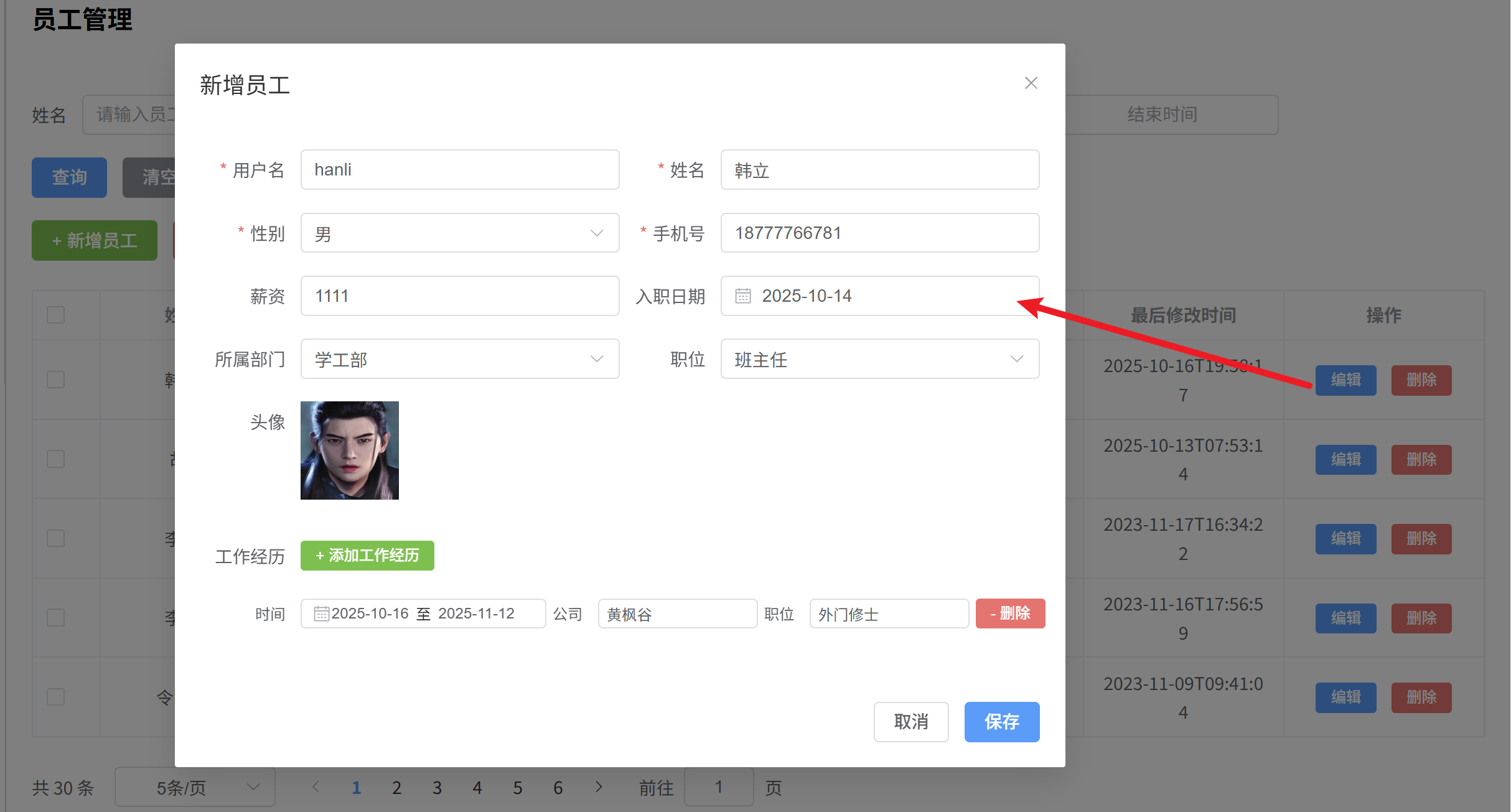
Task: Click the calendar icon in 入职日期 field
Action: pos(743,296)
